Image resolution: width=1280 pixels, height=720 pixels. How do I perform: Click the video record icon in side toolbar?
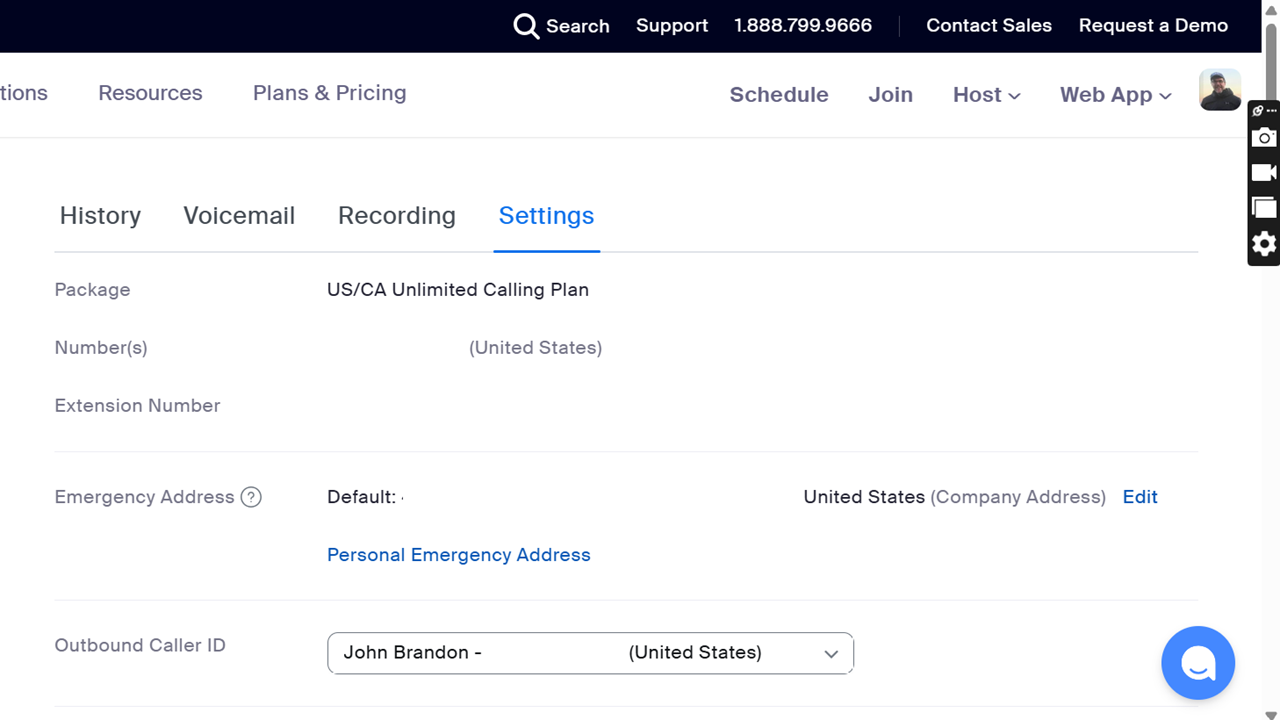[x=1264, y=173]
